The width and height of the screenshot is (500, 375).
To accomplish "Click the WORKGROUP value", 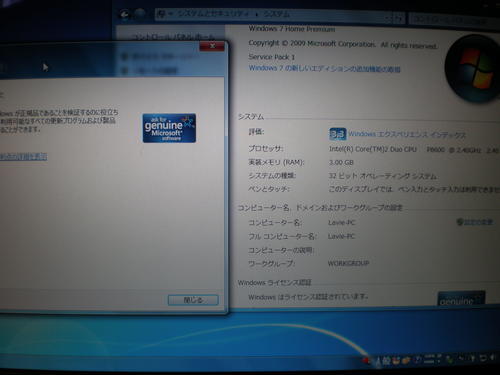I will [x=348, y=263].
